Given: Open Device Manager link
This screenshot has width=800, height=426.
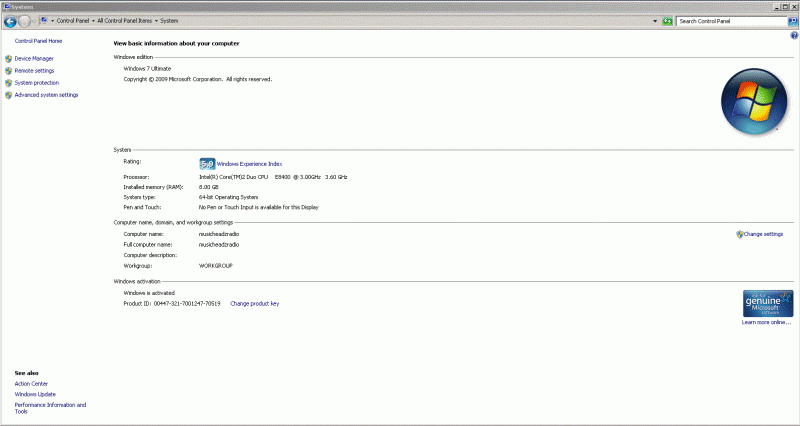Looking at the screenshot, I should coord(34,59).
